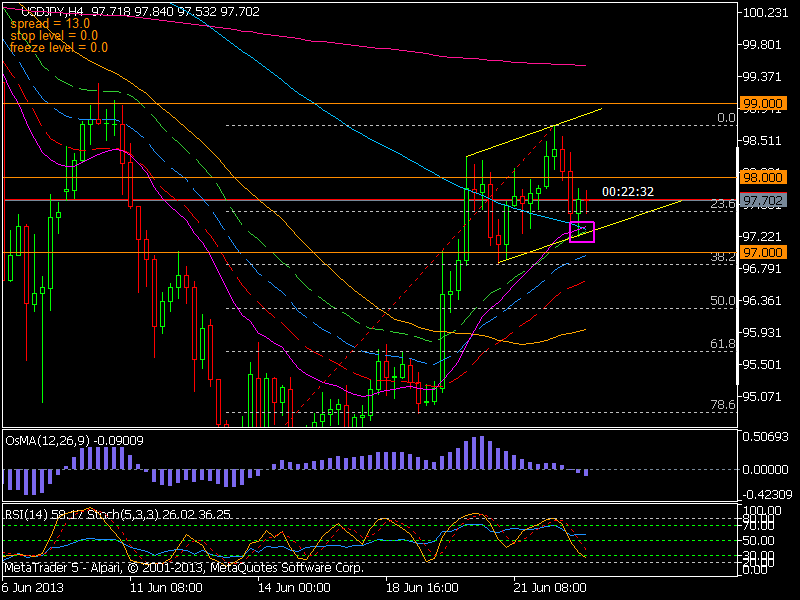Click the freeze level = 0.0 label
The width and height of the screenshot is (800, 600).
53,46
